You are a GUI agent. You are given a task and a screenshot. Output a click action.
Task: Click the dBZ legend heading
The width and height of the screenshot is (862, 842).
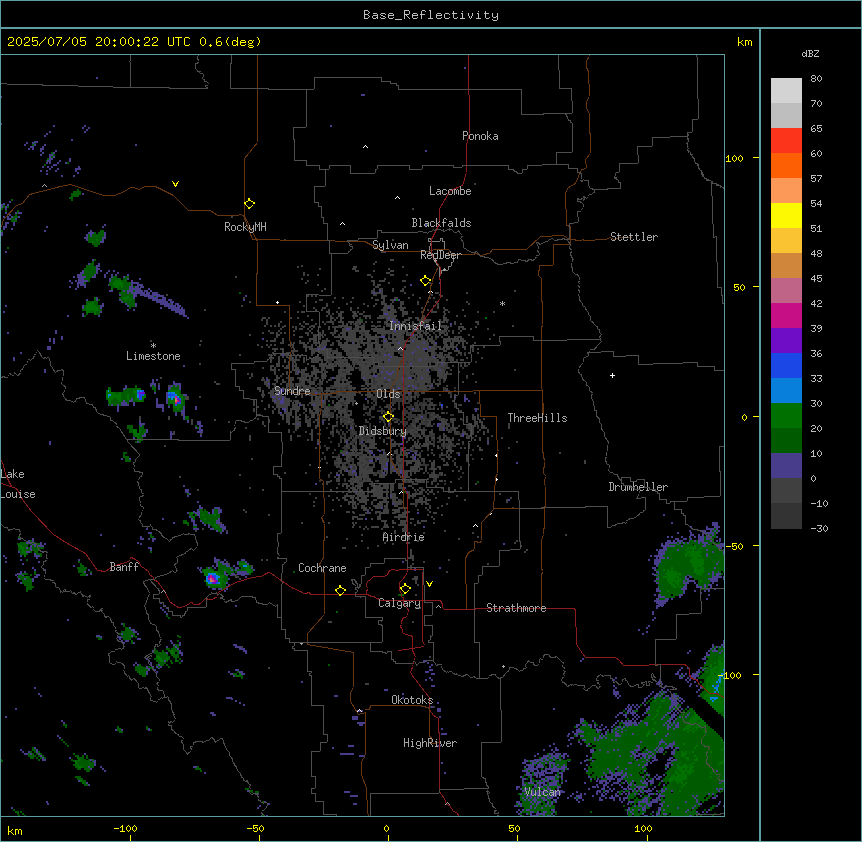[x=810, y=54]
